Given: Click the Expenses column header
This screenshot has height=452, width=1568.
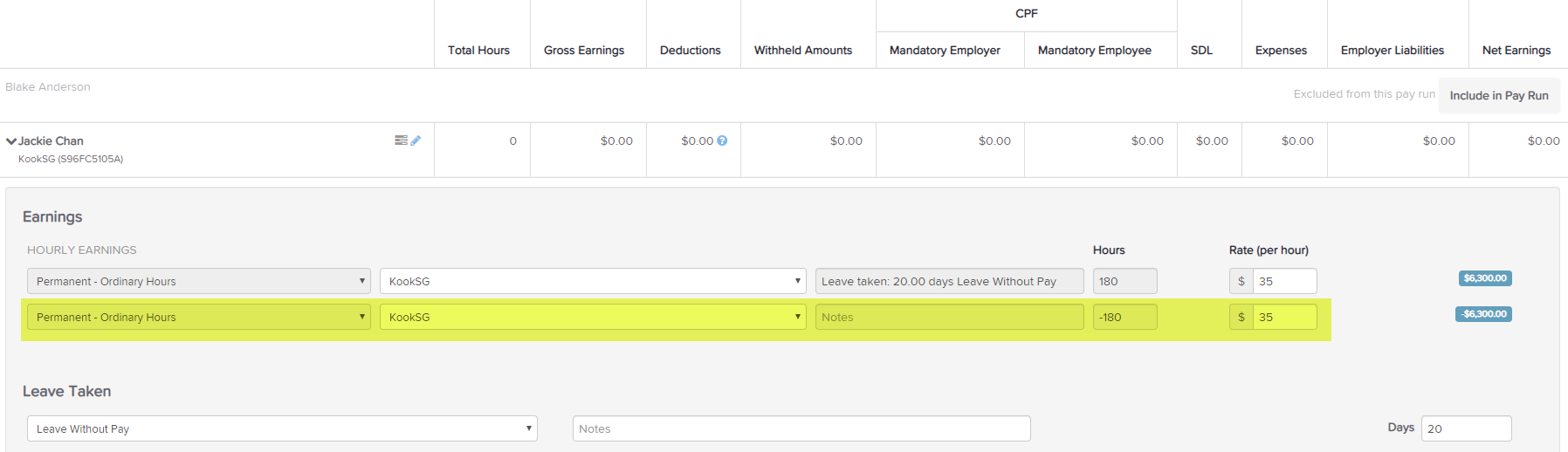Looking at the screenshot, I should coord(1281,51).
